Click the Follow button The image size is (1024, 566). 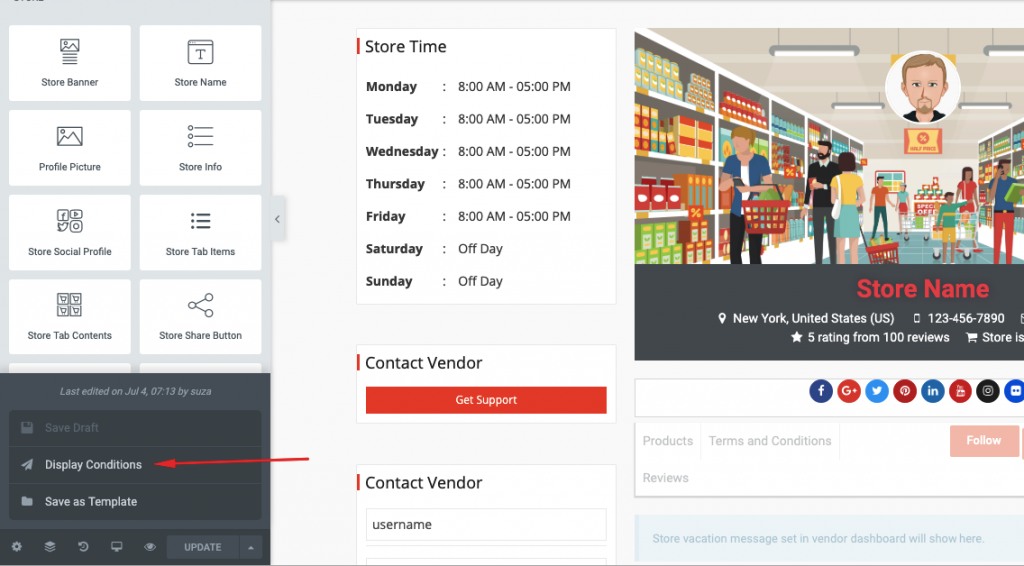click(984, 441)
